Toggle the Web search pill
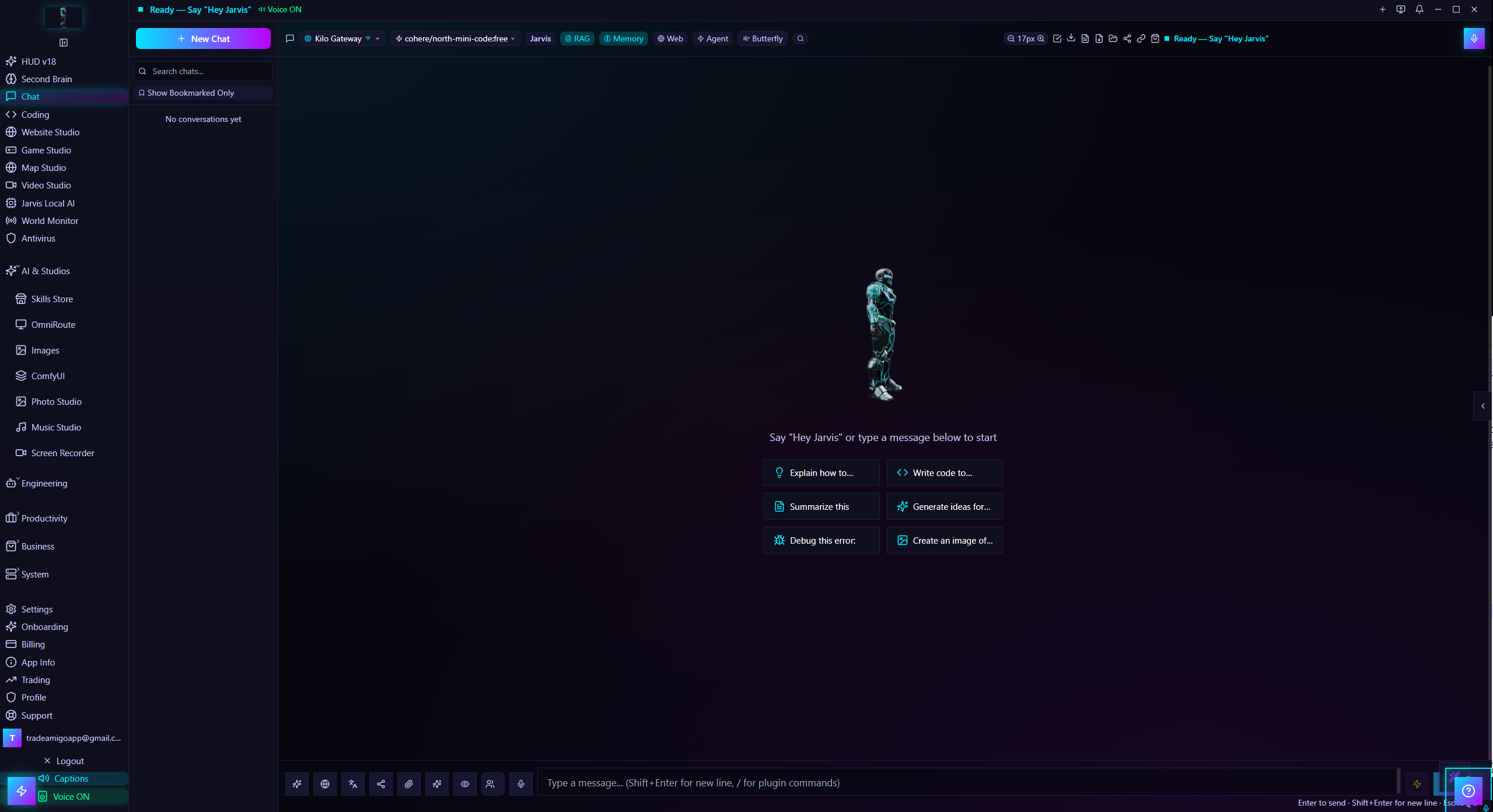This screenshot has height=812, width=1493. (670, 38)
